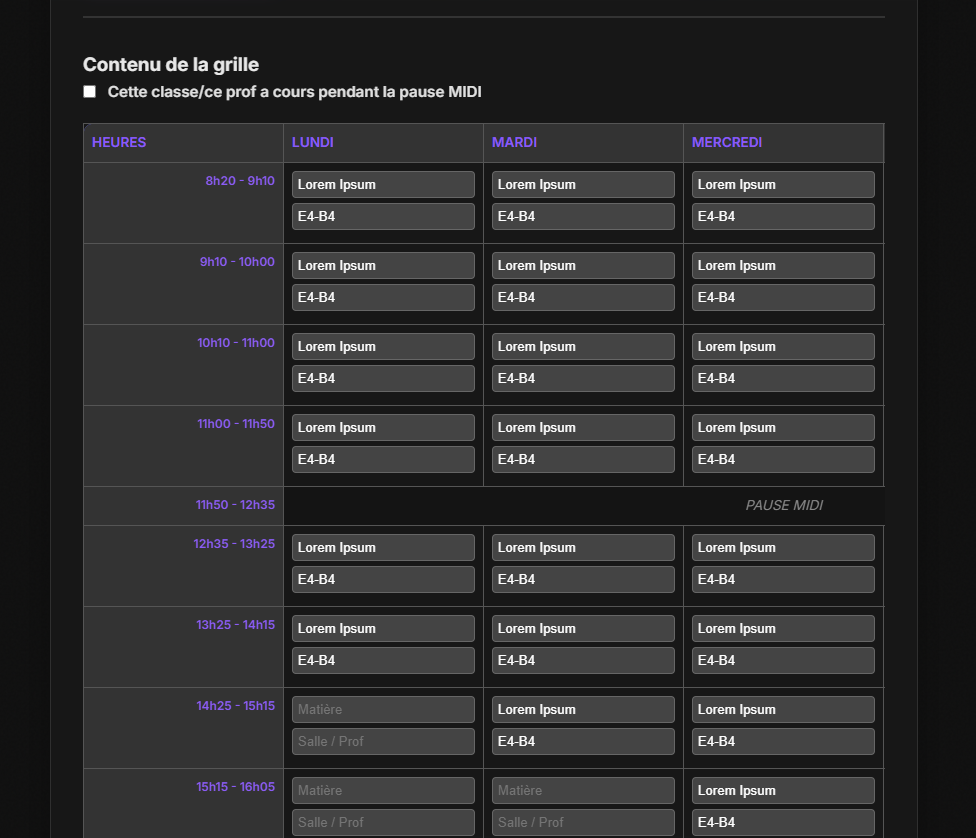Image resolution: width=976 pixels, height=838 pixels.
Task: Click the Mardi 8h20 - 9h10 room field
Action: [583, 217]
